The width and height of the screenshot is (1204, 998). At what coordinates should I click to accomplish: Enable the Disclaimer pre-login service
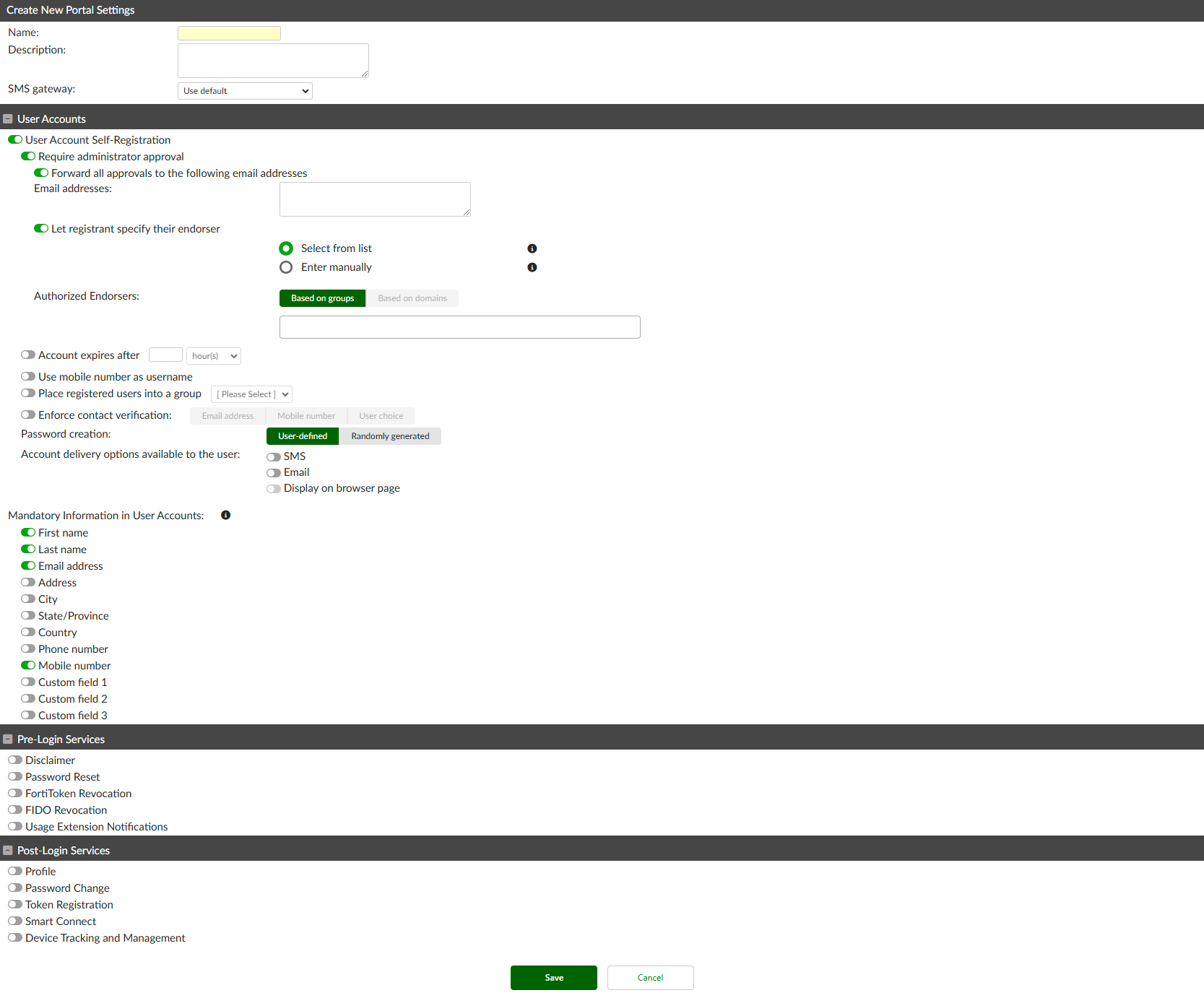click(15, 760)
